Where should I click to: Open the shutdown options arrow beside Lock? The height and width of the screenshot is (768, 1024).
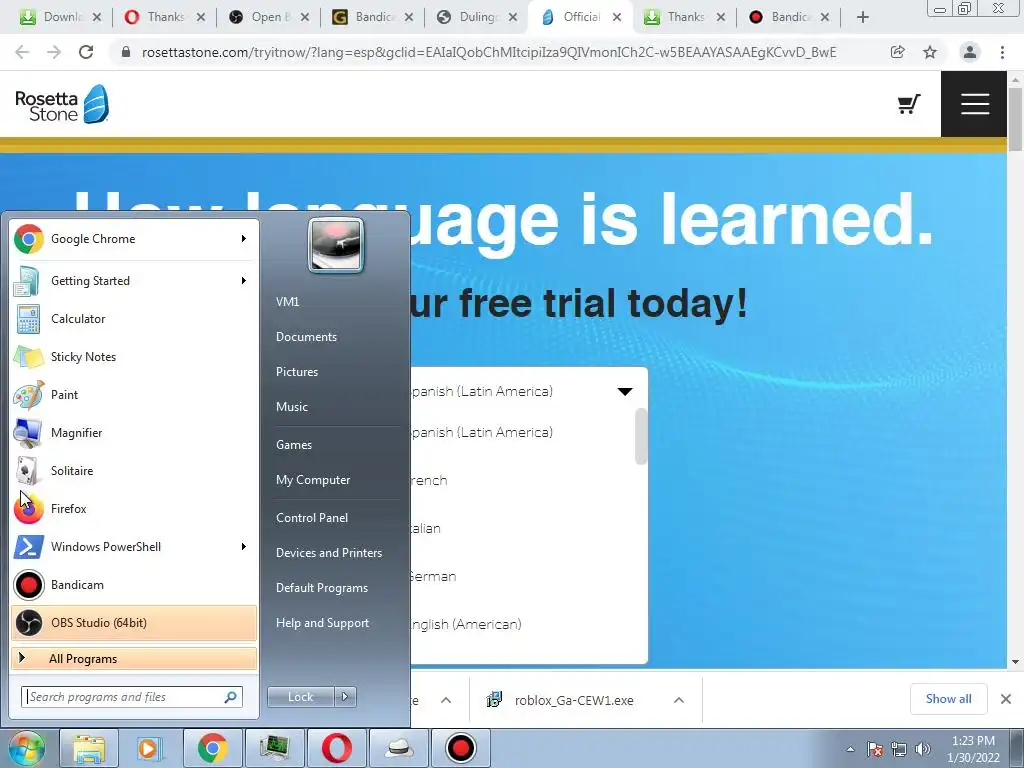click(345, 697)
